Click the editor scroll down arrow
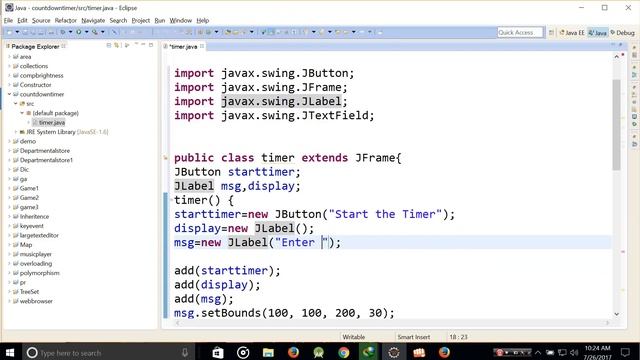Image resolution: width=640 pixels, height=360 pixels. click(x=616, y=314)
